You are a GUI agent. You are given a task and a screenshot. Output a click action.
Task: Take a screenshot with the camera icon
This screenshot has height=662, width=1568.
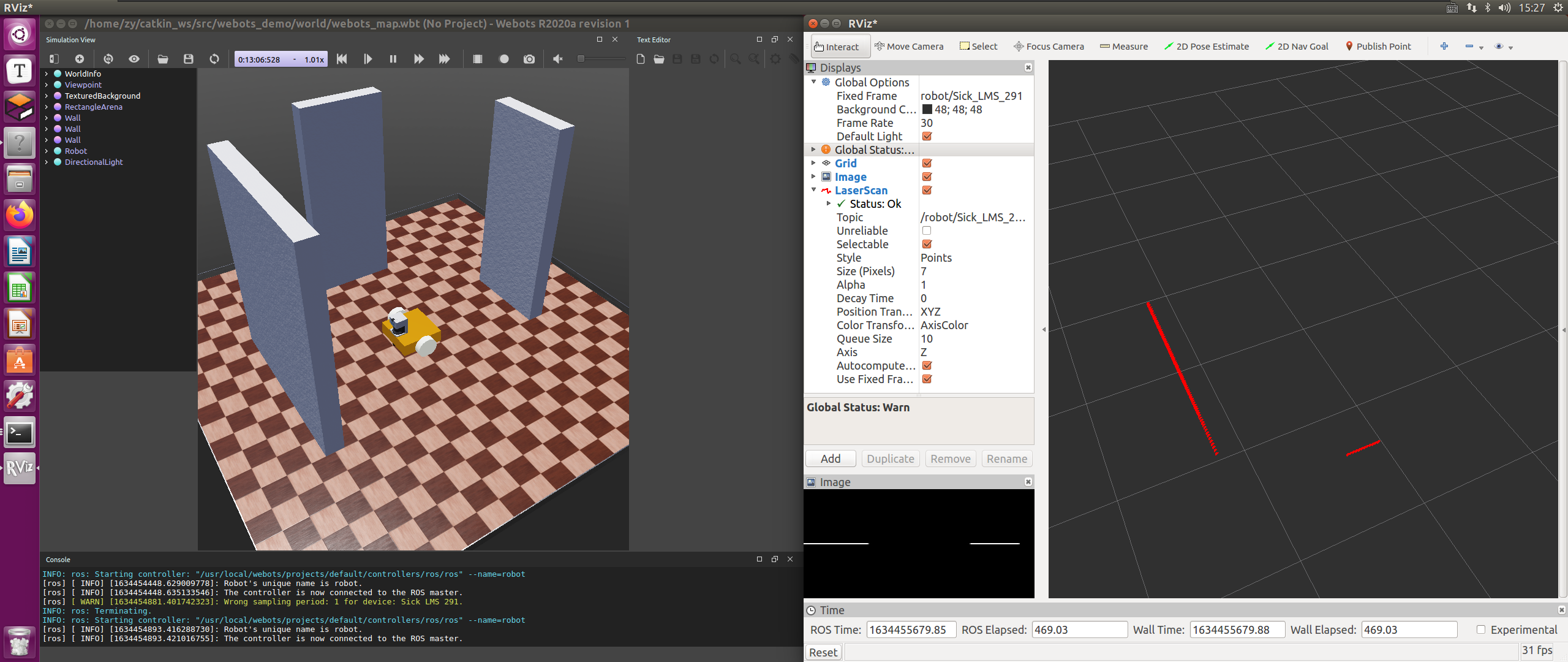529,59
